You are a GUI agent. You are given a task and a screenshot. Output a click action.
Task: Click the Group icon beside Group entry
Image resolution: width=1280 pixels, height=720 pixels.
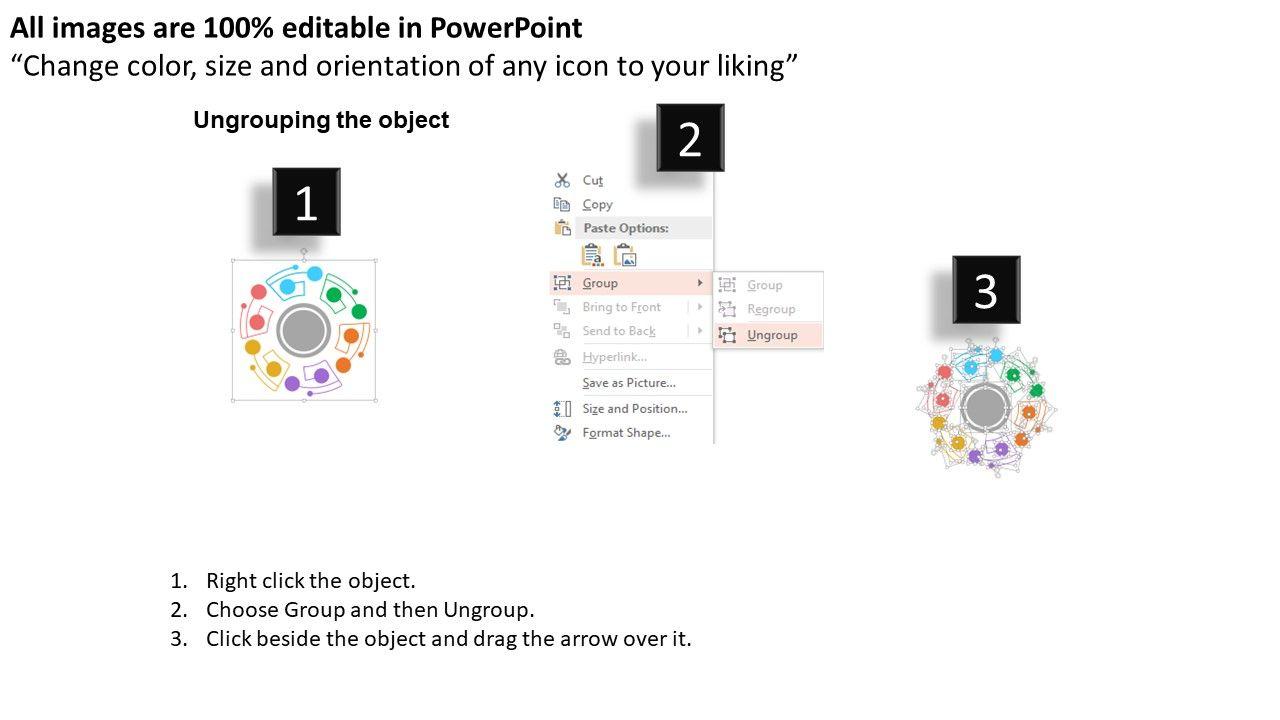(562, 283)
